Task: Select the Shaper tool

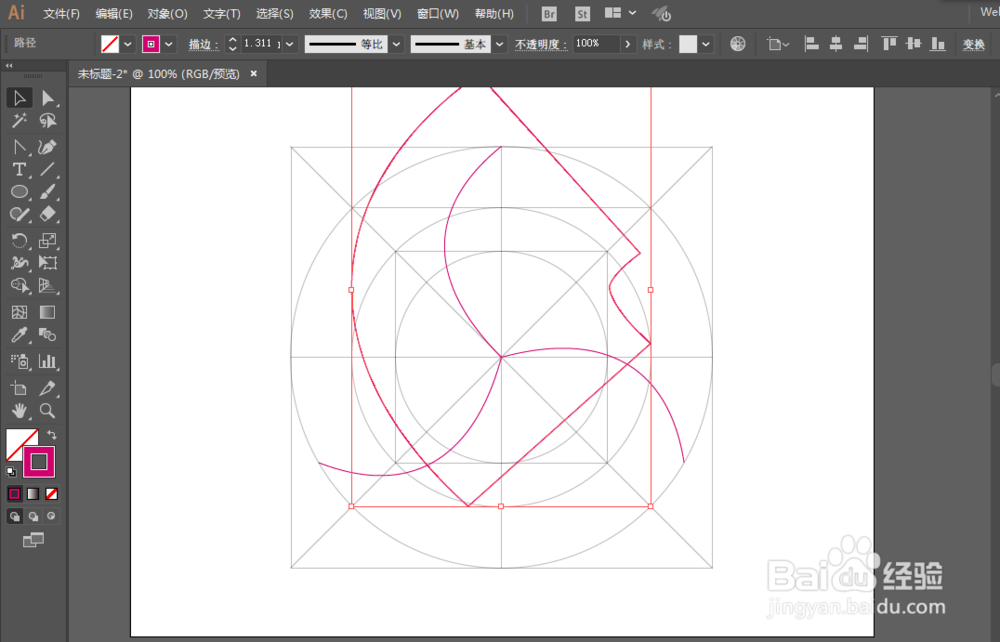Action: point(19,214)
